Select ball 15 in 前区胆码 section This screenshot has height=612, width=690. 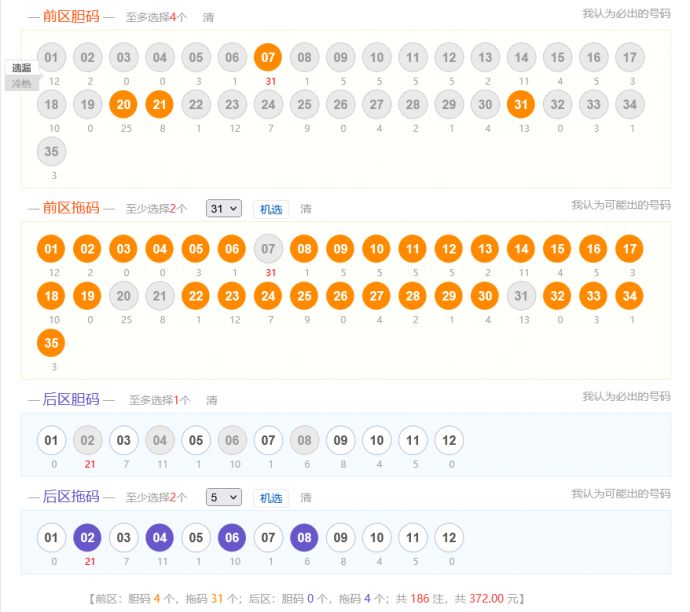click(x=557, y=57)
